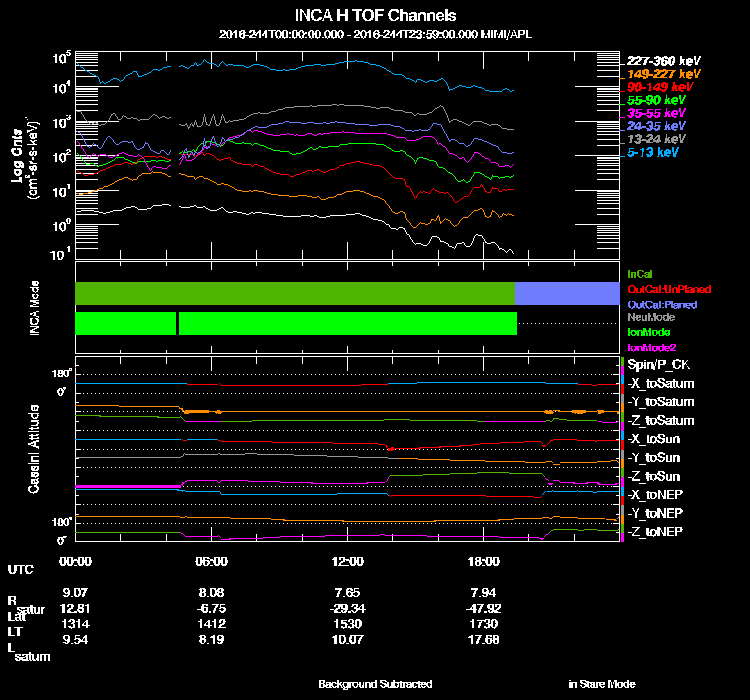
Task: Click the OutCal:Planed legend entry
Action: [x=662, y=305]
